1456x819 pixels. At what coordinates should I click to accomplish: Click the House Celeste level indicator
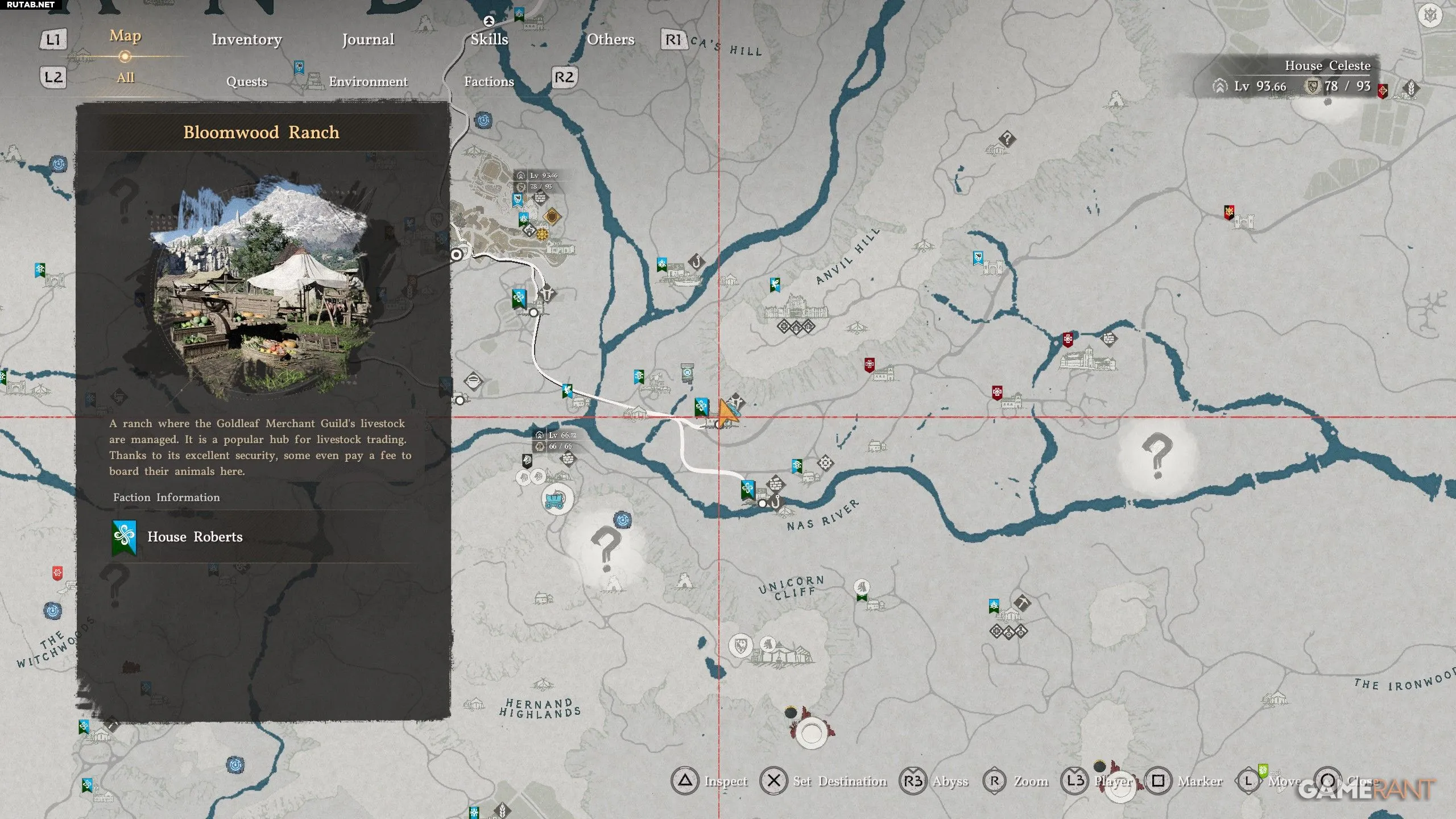click(x=1259, y=86)
